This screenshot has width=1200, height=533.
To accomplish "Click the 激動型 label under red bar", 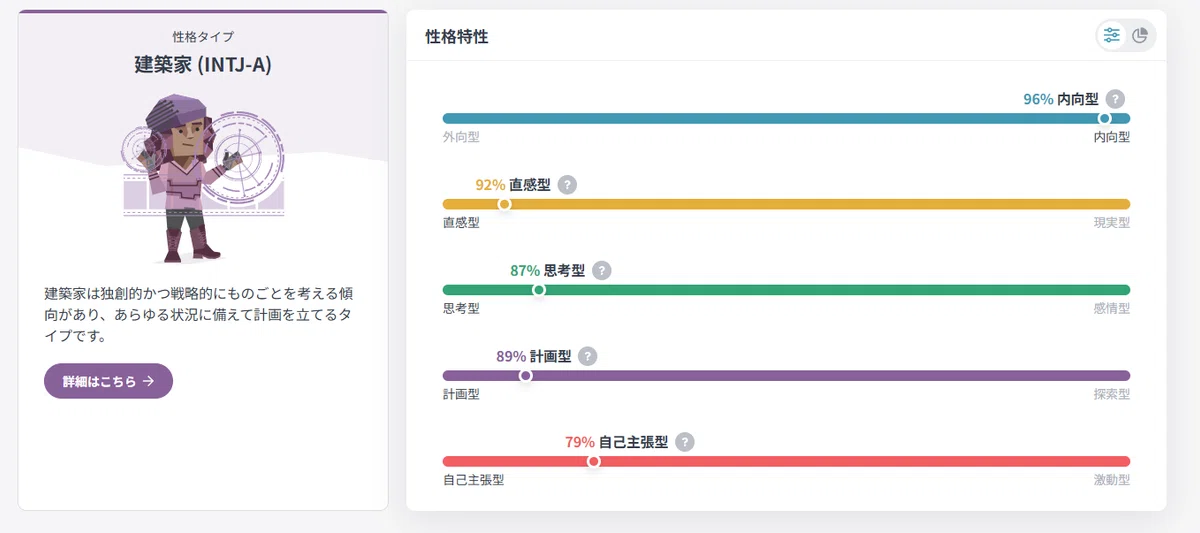I will (1111, 480).
